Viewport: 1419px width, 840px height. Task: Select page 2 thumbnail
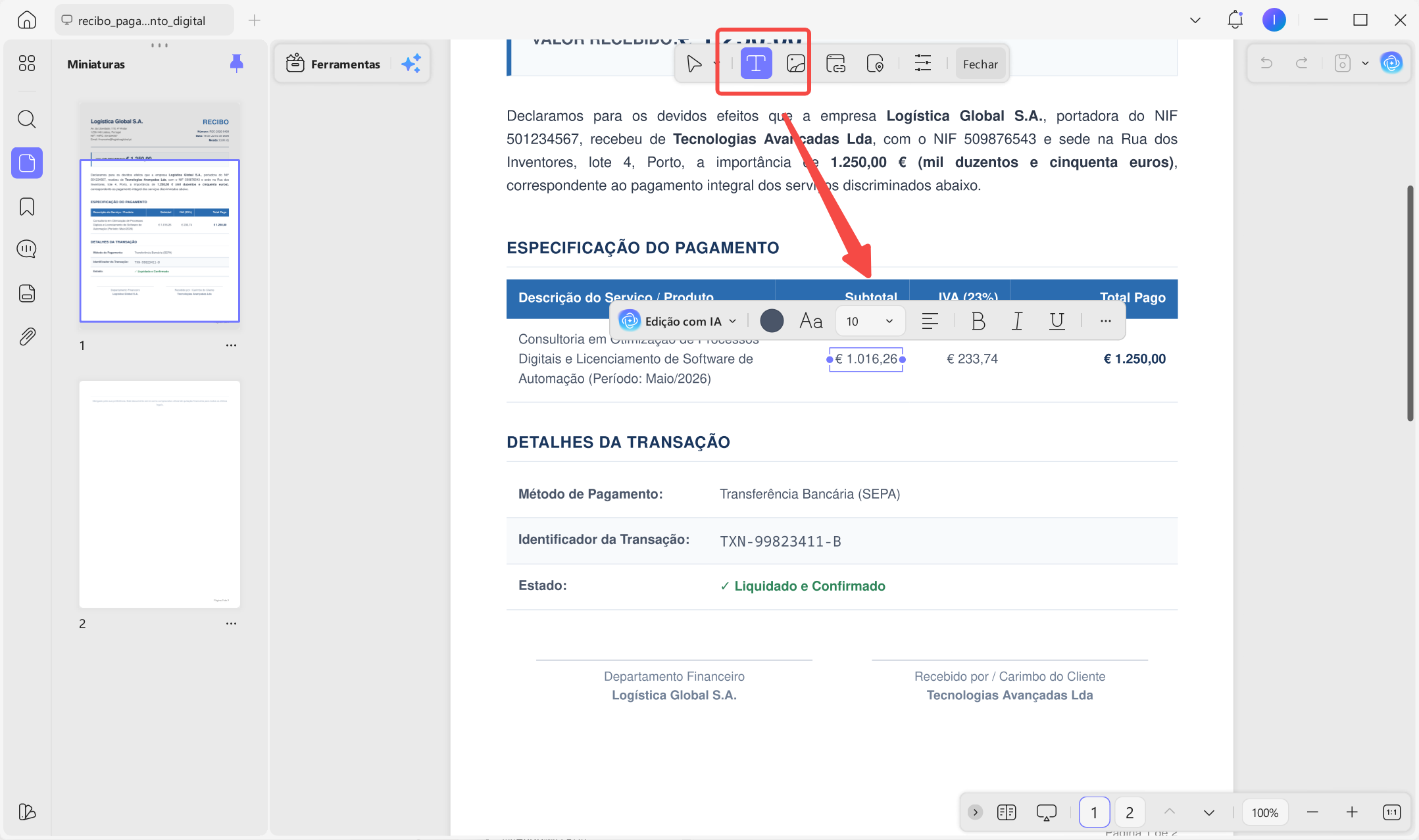pyautogui.click(x=160, y=494)
